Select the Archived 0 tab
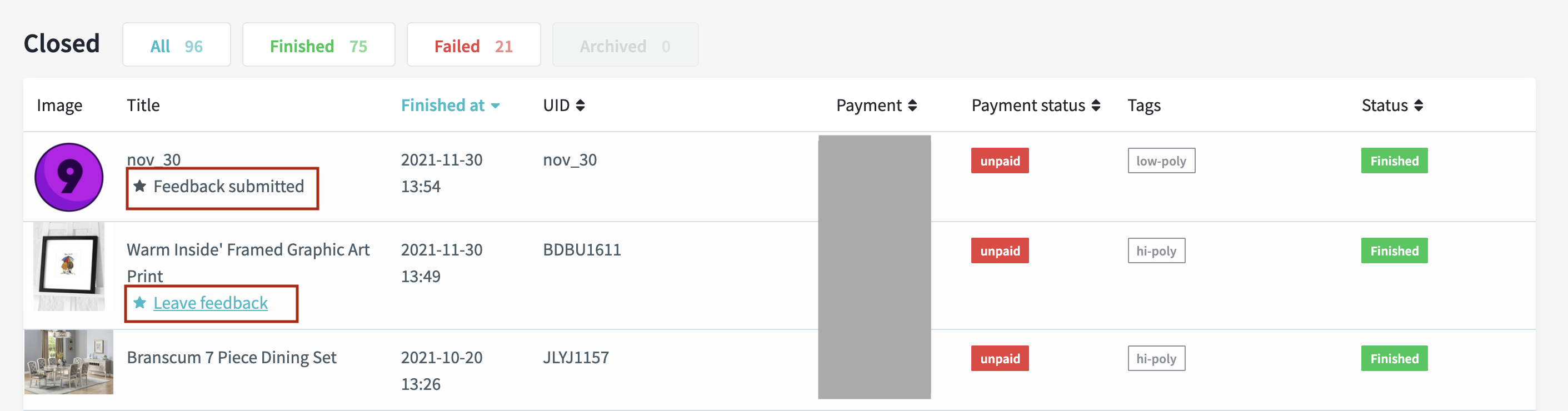Screen dimensions: 1568x411 pyautogui.click(x=625, y=45)
